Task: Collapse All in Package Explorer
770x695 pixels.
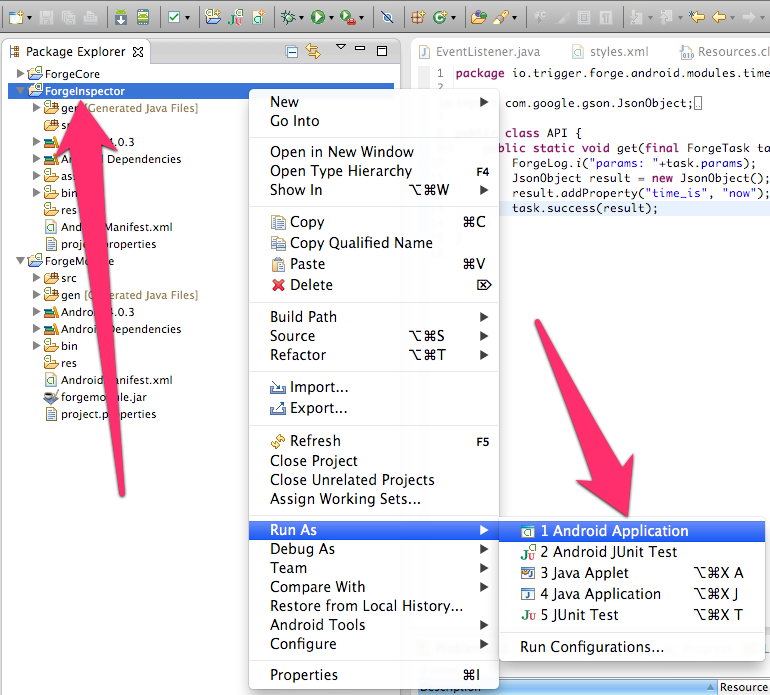Action: pos(292,52)
